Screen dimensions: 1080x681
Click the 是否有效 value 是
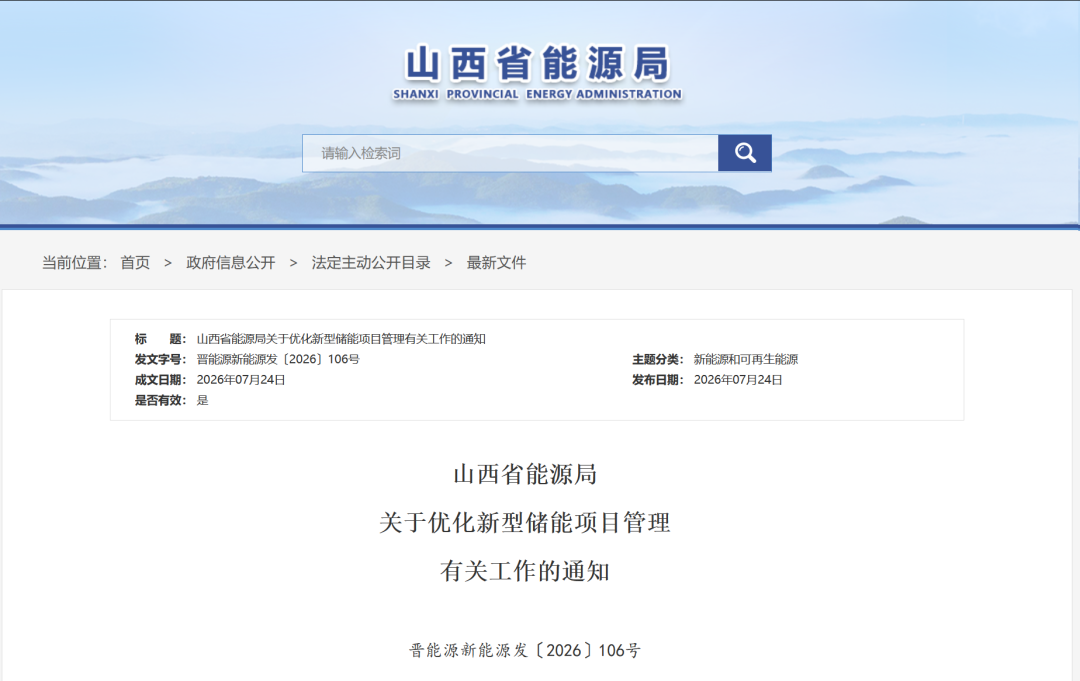pos(202,400)
